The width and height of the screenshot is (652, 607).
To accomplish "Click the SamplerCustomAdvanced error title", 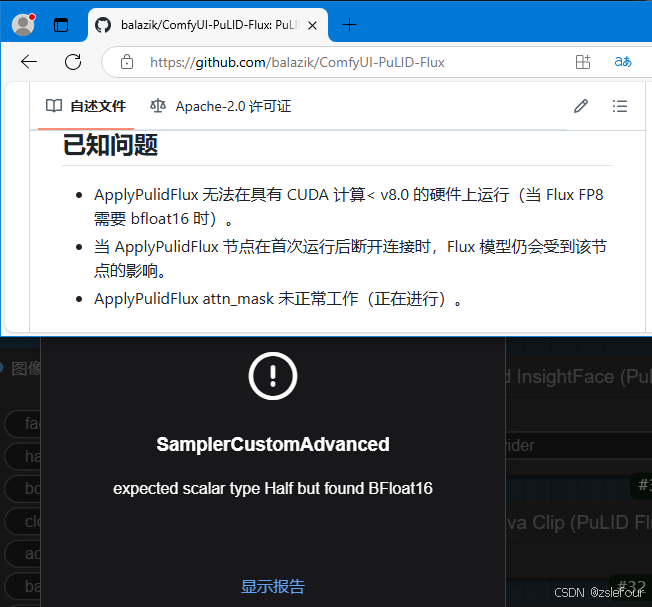I will point(273,444).
